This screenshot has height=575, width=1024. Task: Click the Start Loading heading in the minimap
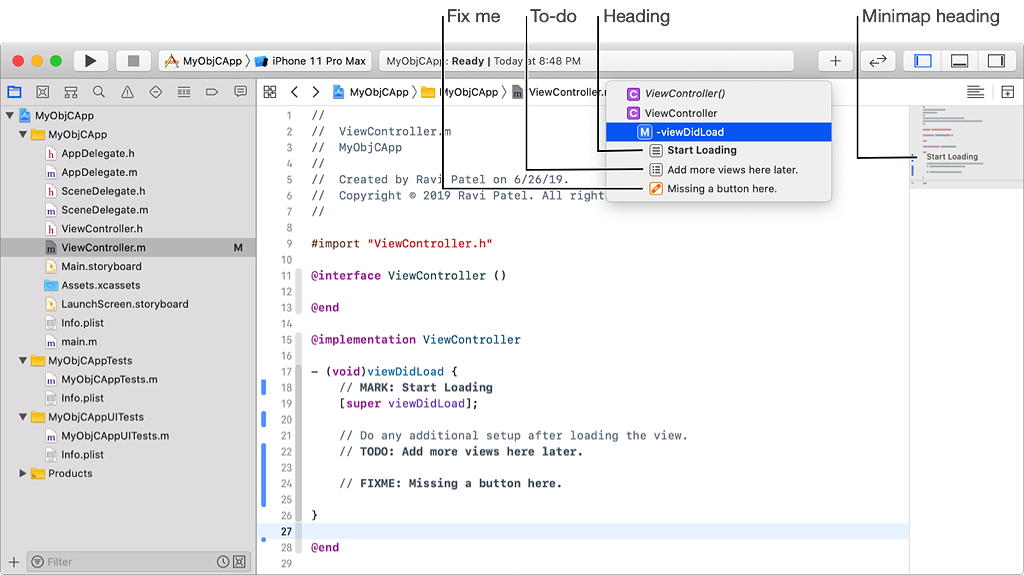952,157
